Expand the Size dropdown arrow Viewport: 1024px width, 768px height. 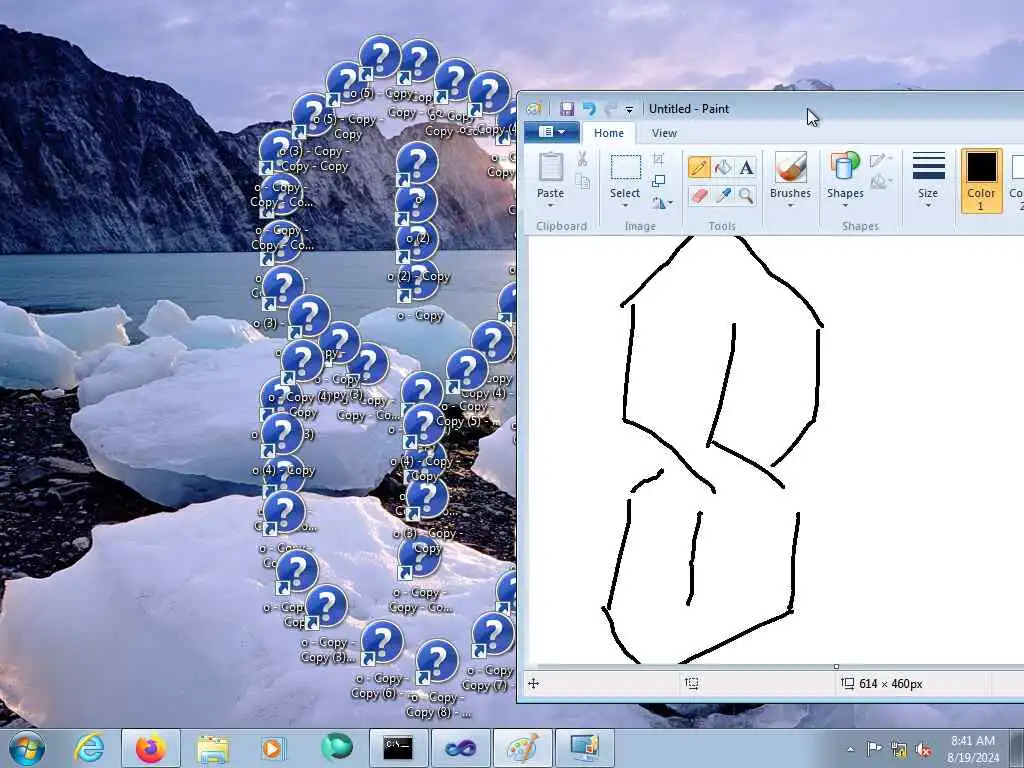coord(928,206)
